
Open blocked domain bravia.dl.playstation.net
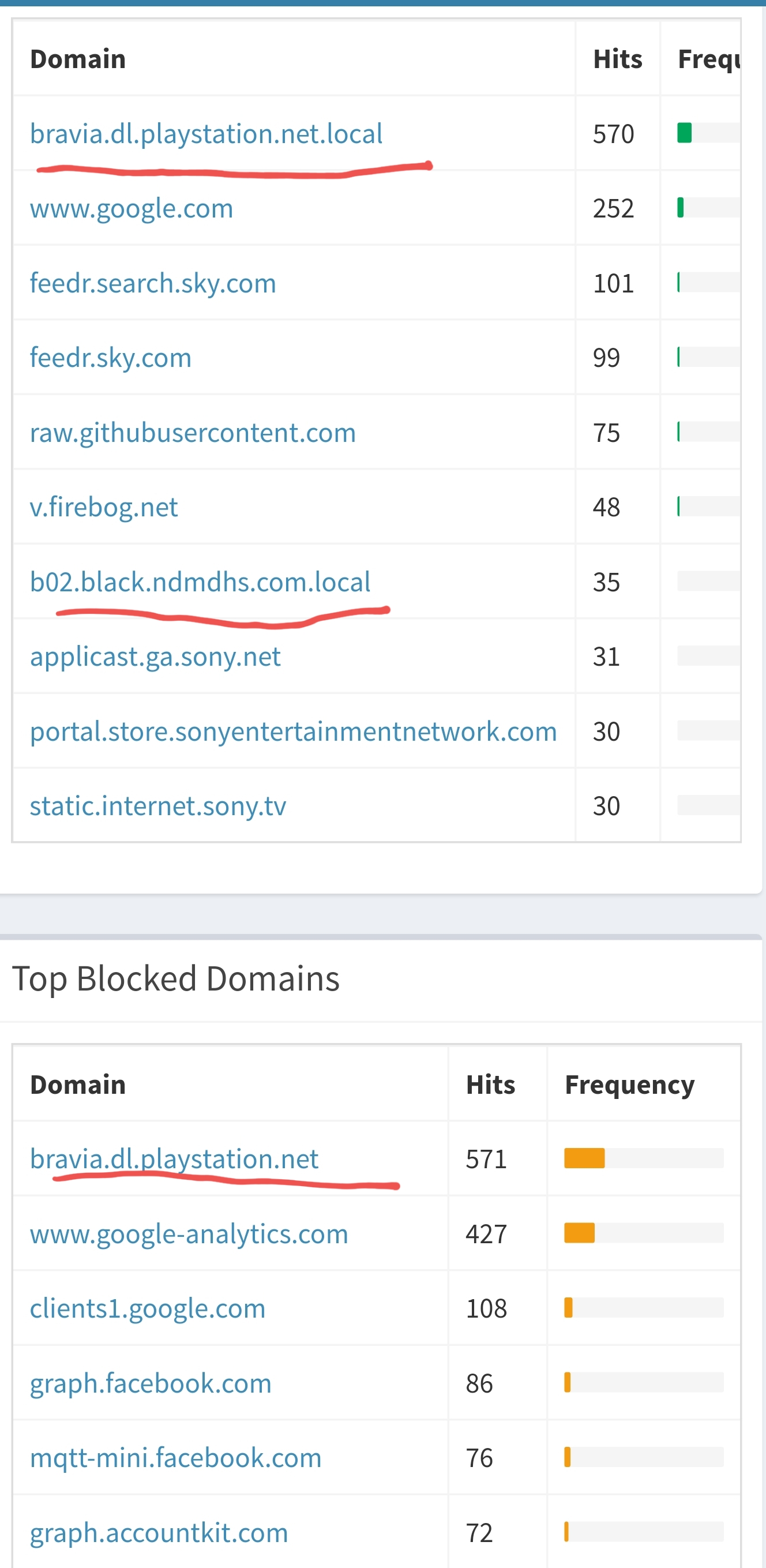pyautogui.click(x=174, y=1158)
